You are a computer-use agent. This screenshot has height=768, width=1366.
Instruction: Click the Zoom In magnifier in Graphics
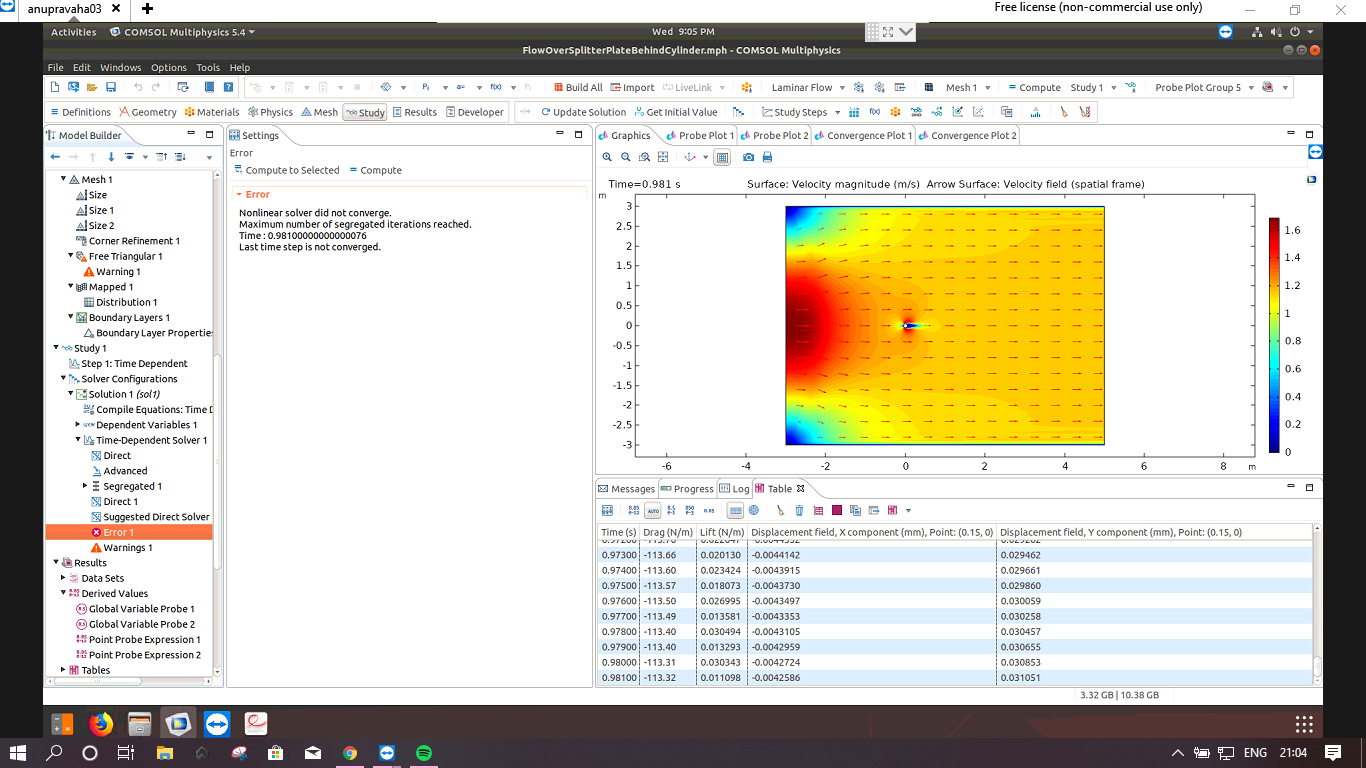pos(607,157)
